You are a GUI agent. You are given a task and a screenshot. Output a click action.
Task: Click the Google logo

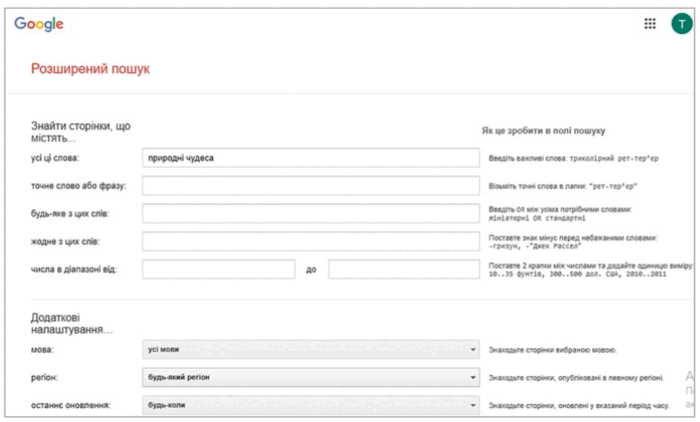point(39,24)
